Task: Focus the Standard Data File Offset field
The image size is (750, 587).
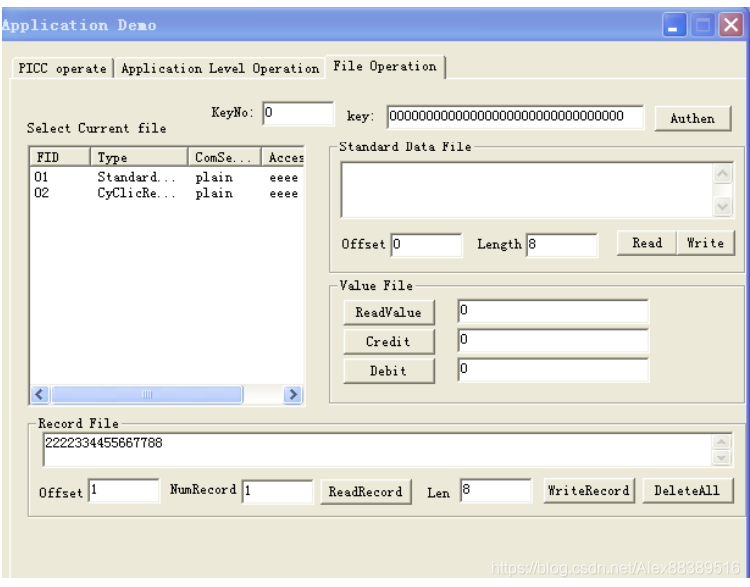Action: point(426,245)
